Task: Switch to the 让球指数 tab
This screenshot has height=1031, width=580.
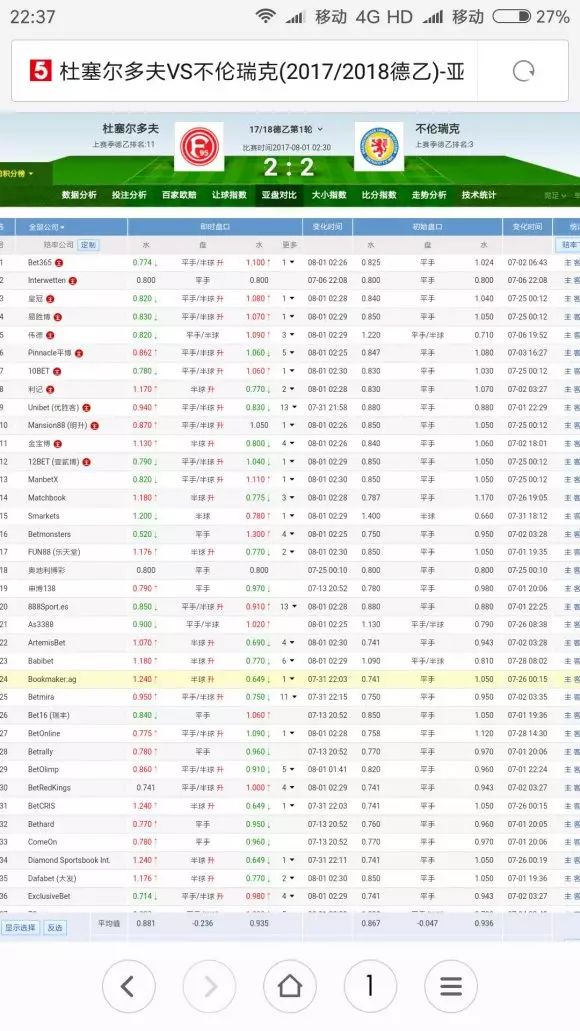Action: tap(229, 195)
